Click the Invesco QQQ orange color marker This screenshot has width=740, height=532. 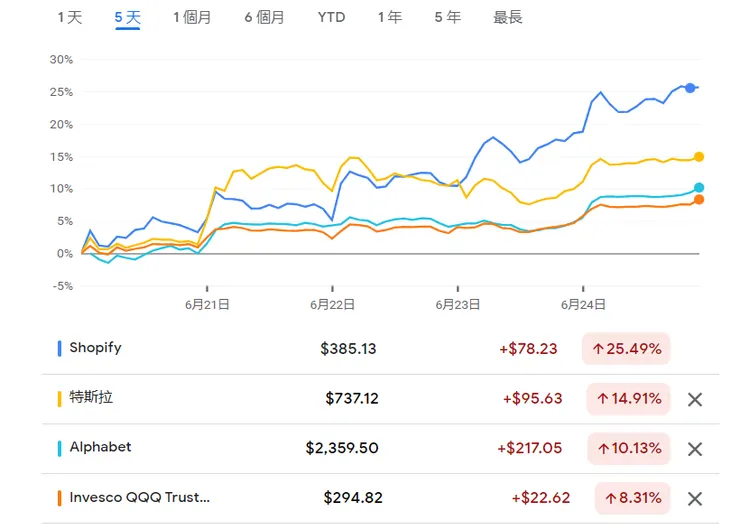tap(59, 498)
